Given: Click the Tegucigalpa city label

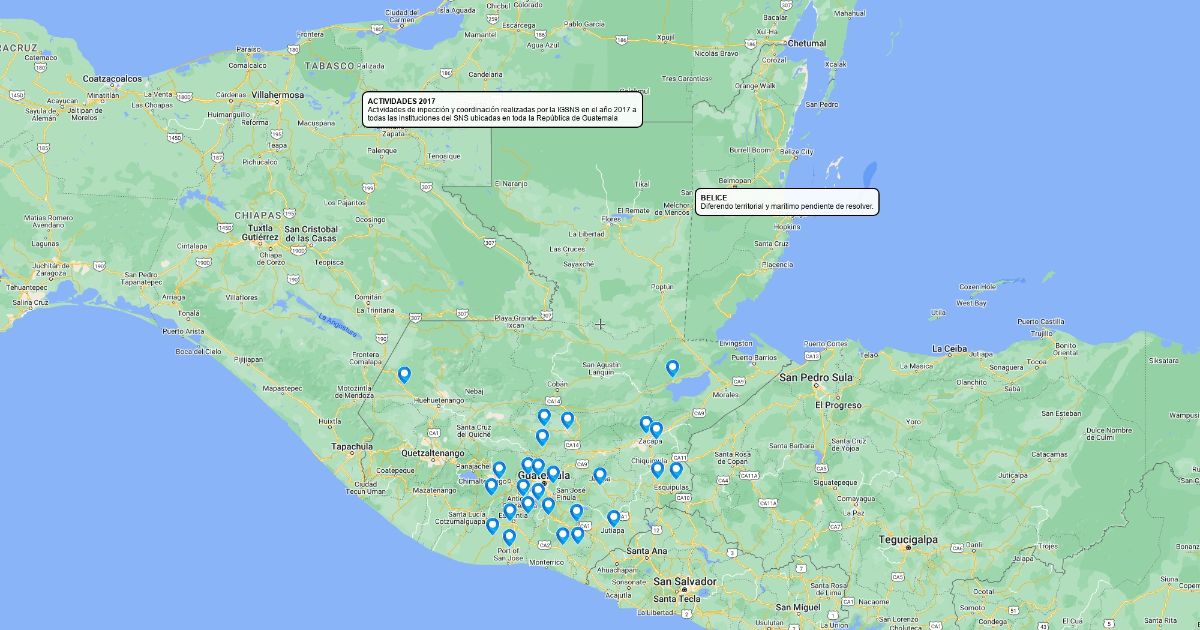Looking at the screenshot, I should (907, 538).
